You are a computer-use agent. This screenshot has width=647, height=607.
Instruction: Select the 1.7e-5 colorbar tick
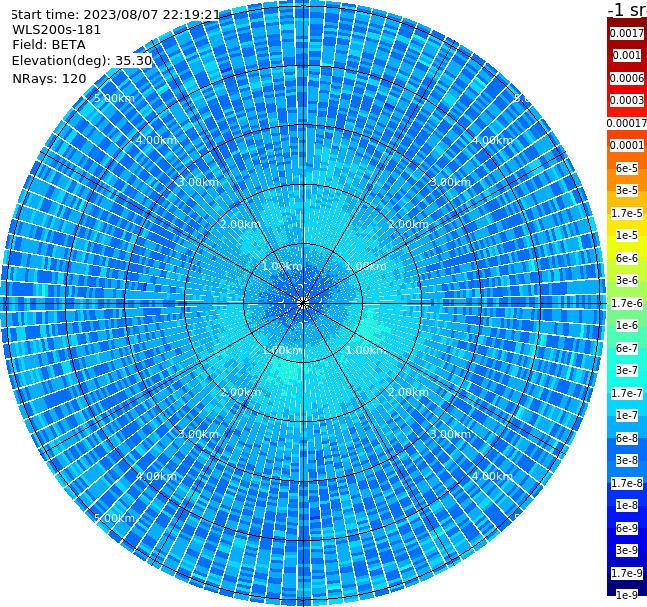click(x=627, y=213)
